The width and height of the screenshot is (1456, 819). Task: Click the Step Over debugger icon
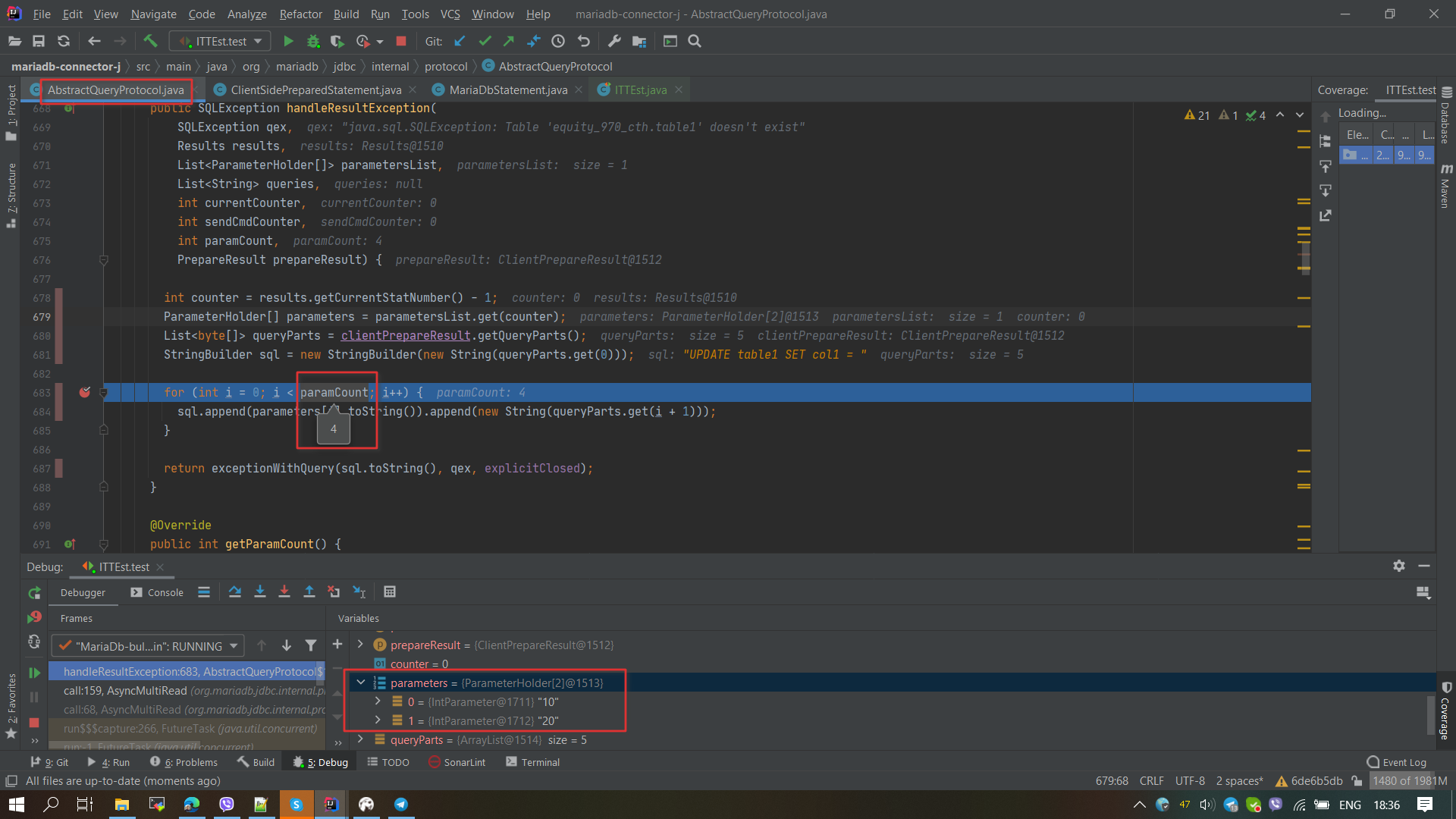[235, 592]
